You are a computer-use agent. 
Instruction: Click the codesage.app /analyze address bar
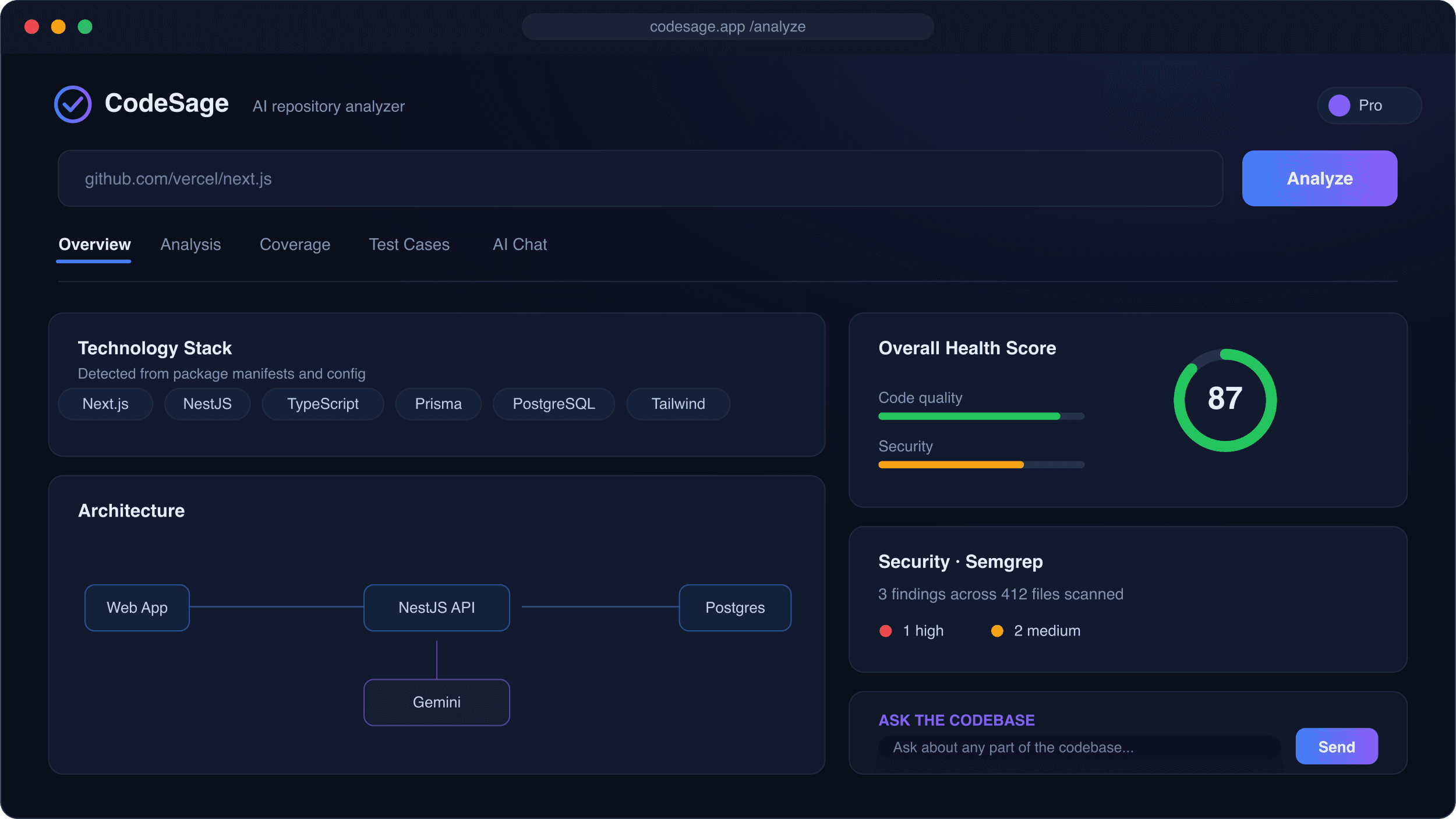(727, 27)
